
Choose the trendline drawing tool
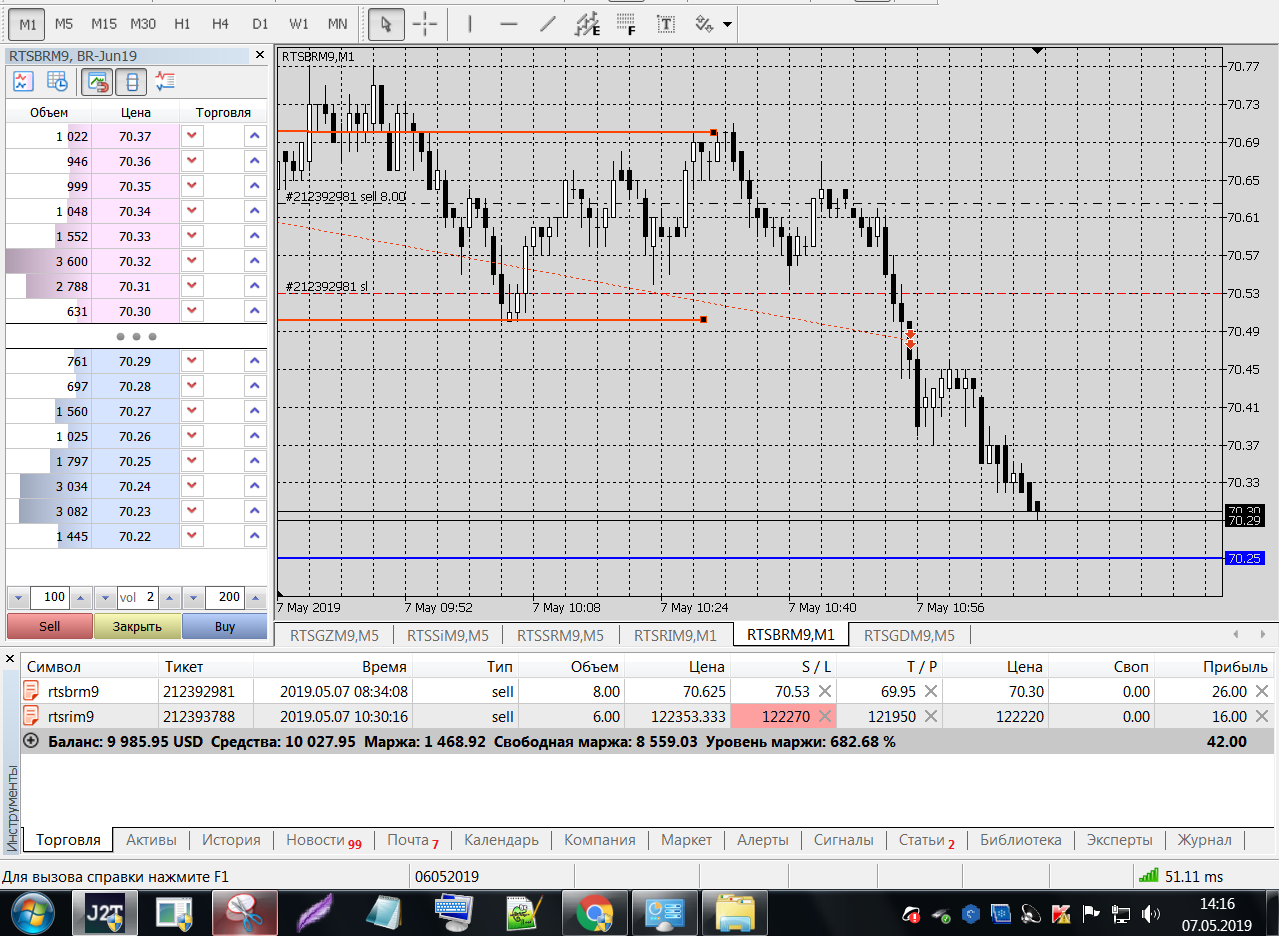[x=547, y=24]
